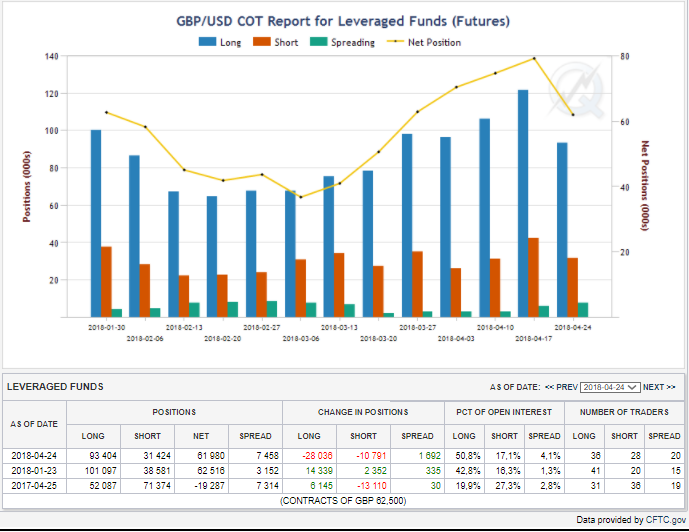
Task: Select the long position value 52 087
Action: [103, 485]
